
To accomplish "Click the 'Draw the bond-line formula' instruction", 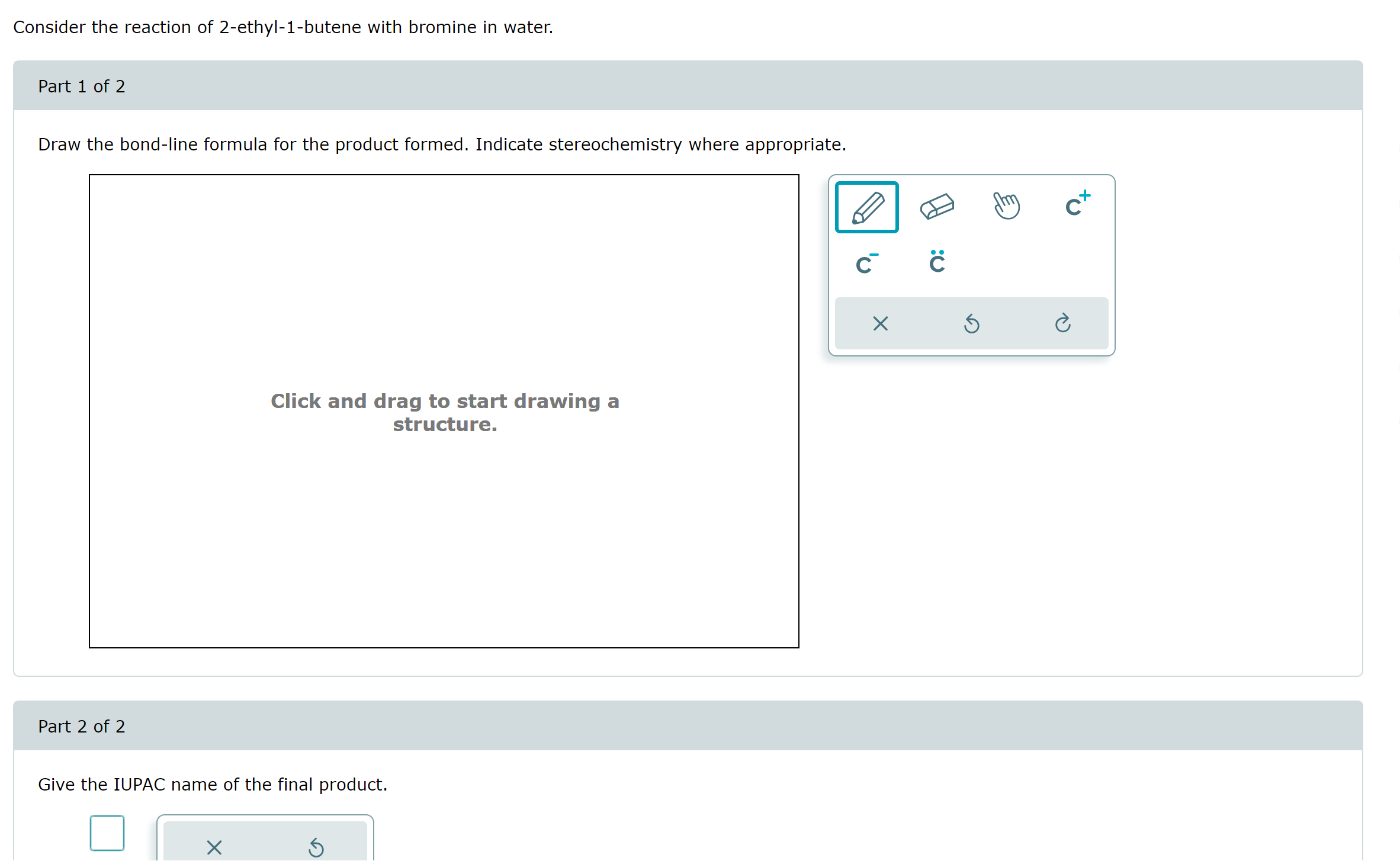I will pos(442,144).
